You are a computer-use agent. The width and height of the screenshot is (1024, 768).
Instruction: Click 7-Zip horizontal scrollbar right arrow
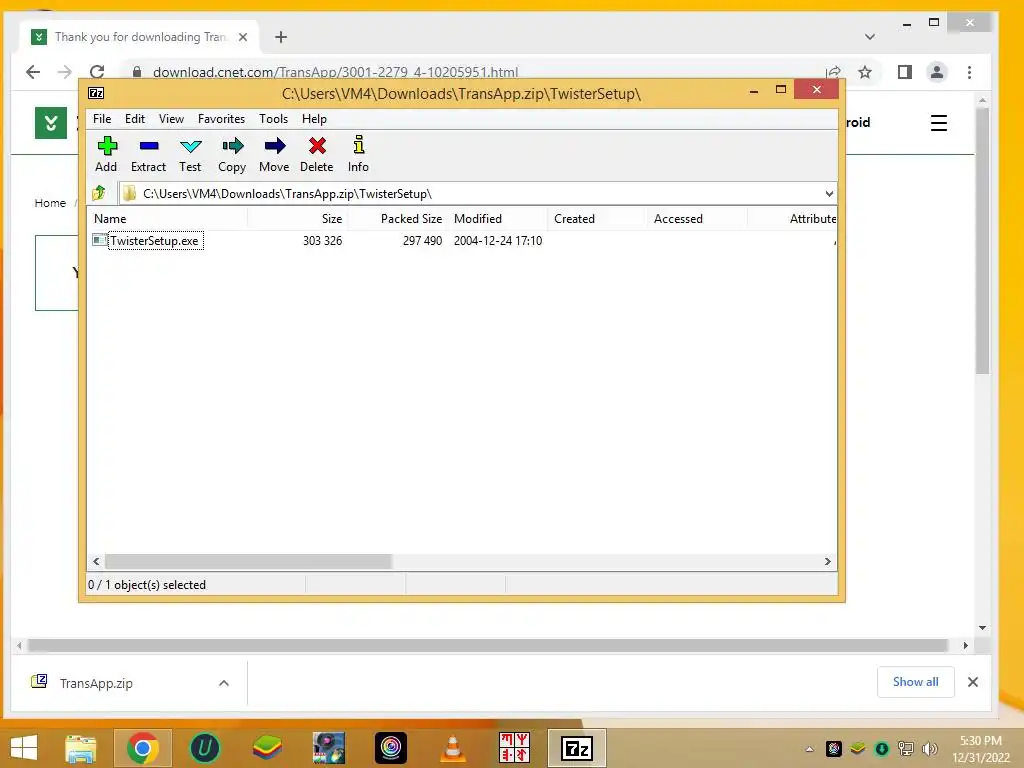(x=827, y=562)
